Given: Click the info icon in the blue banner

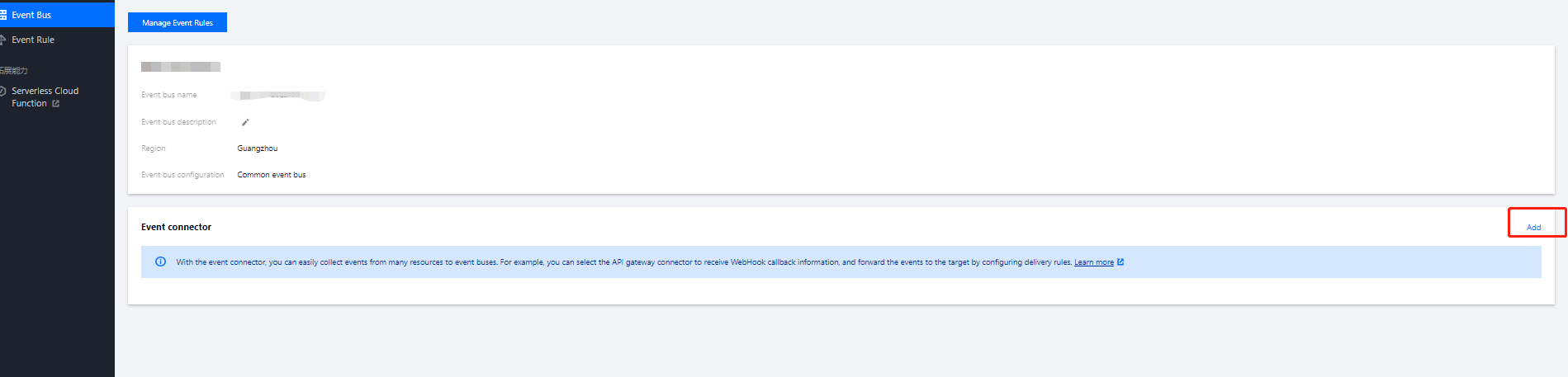Looking at the screenshot, I should click(x=161, y=262).
